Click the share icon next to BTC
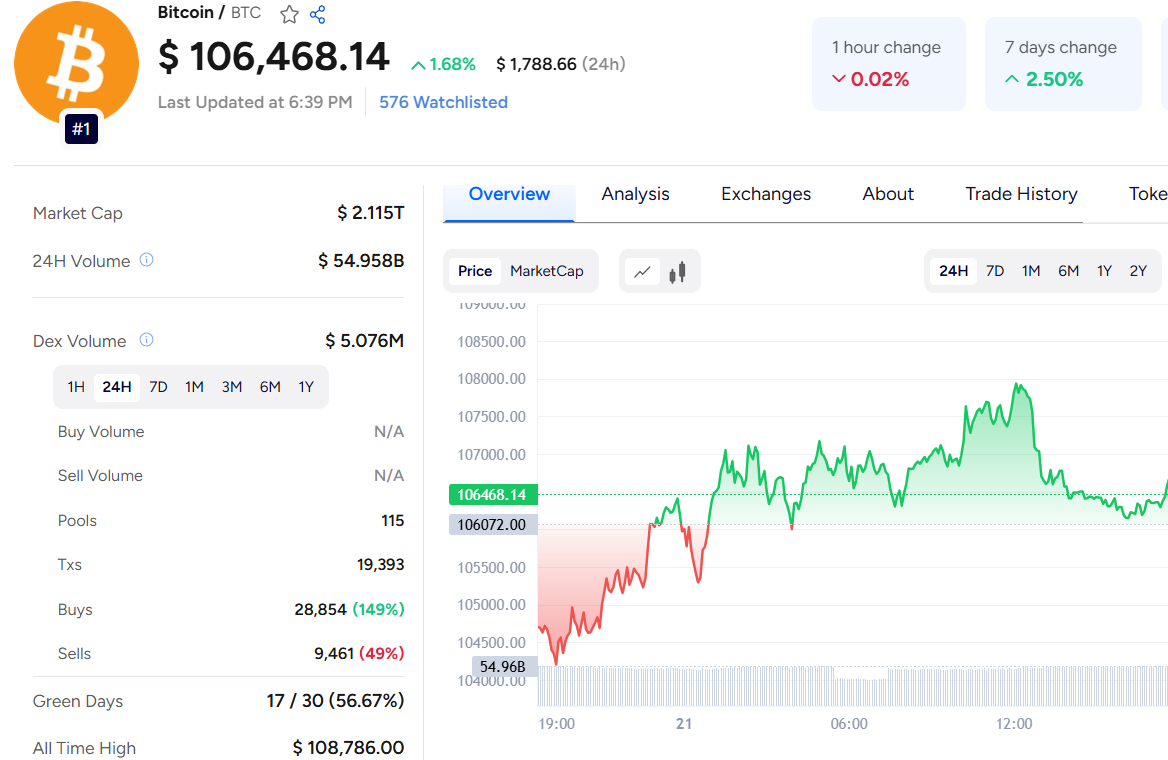The height and width of the screenshot is (760, 1168). tap(317, 14)
